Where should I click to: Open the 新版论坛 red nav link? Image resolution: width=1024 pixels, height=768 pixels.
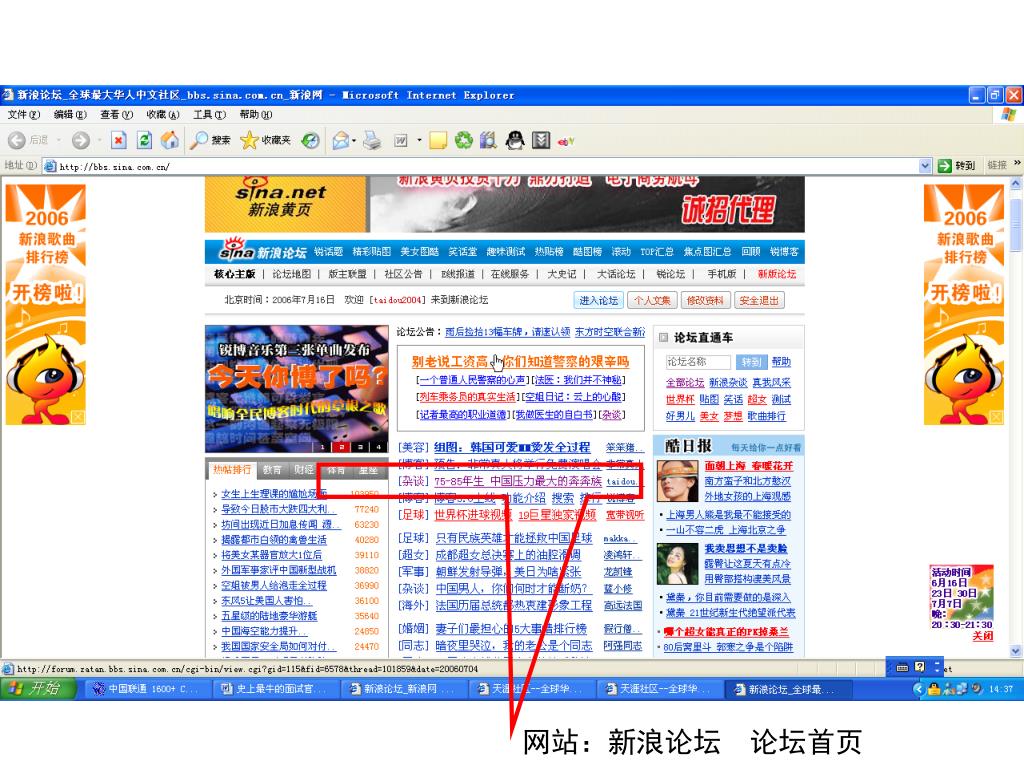[x=776, y=274]
